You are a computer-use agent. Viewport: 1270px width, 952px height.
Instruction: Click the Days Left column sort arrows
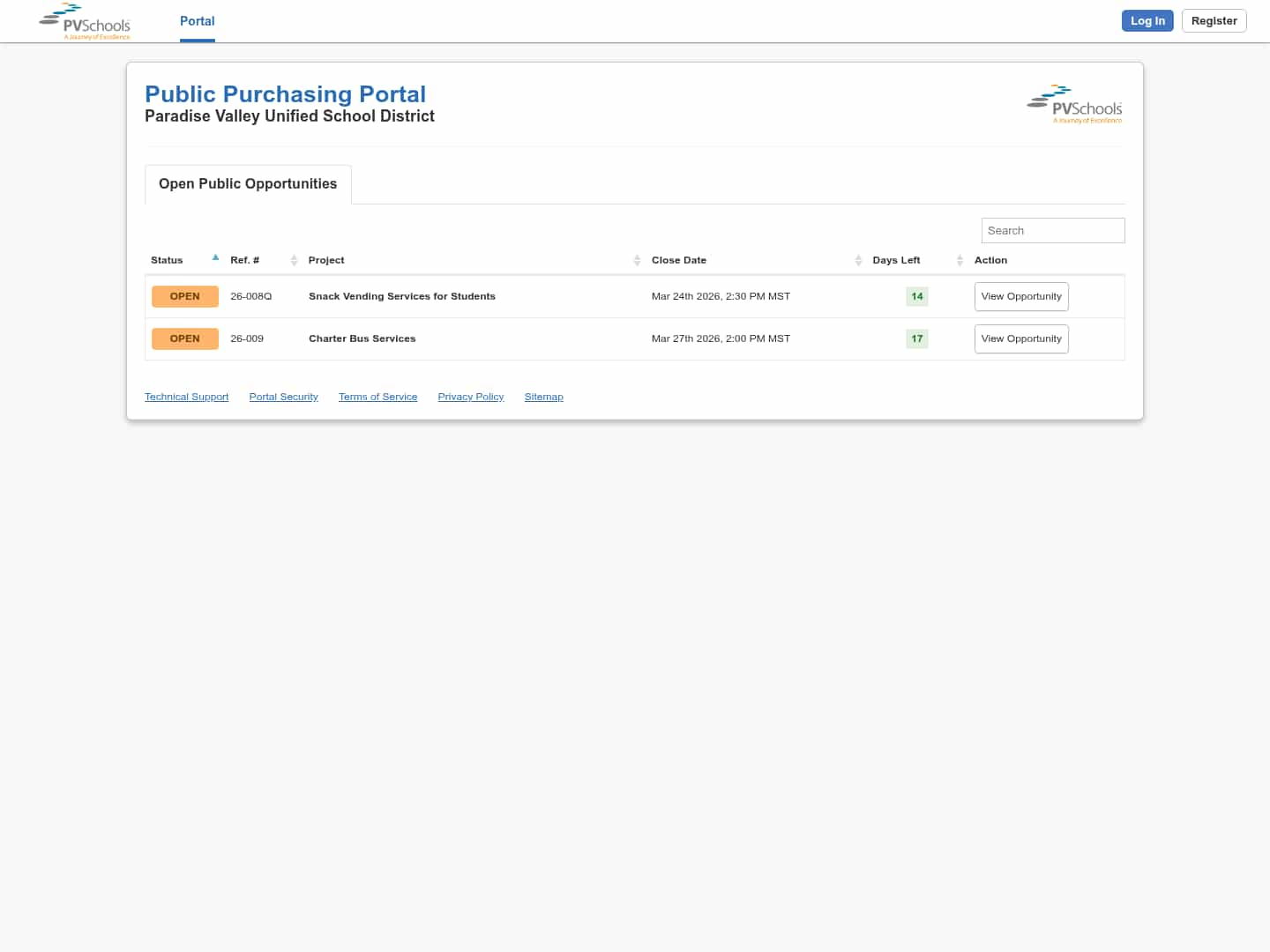tap(960, 260)
